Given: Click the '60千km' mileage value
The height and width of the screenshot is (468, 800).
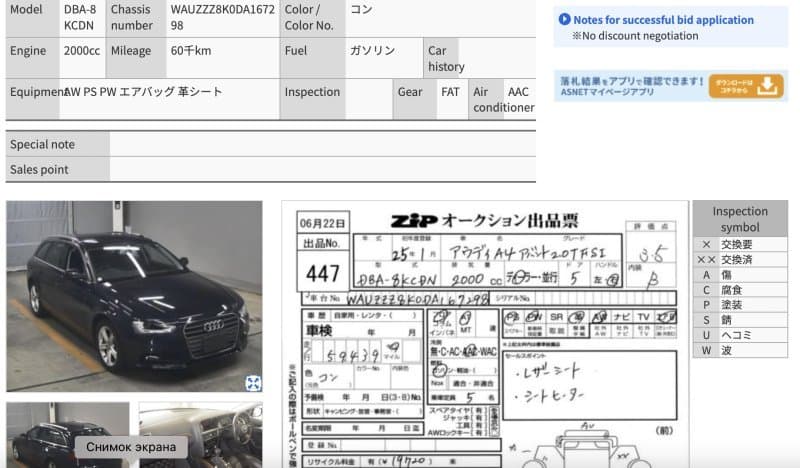Looking at the screenshot, I should [191, 51].
